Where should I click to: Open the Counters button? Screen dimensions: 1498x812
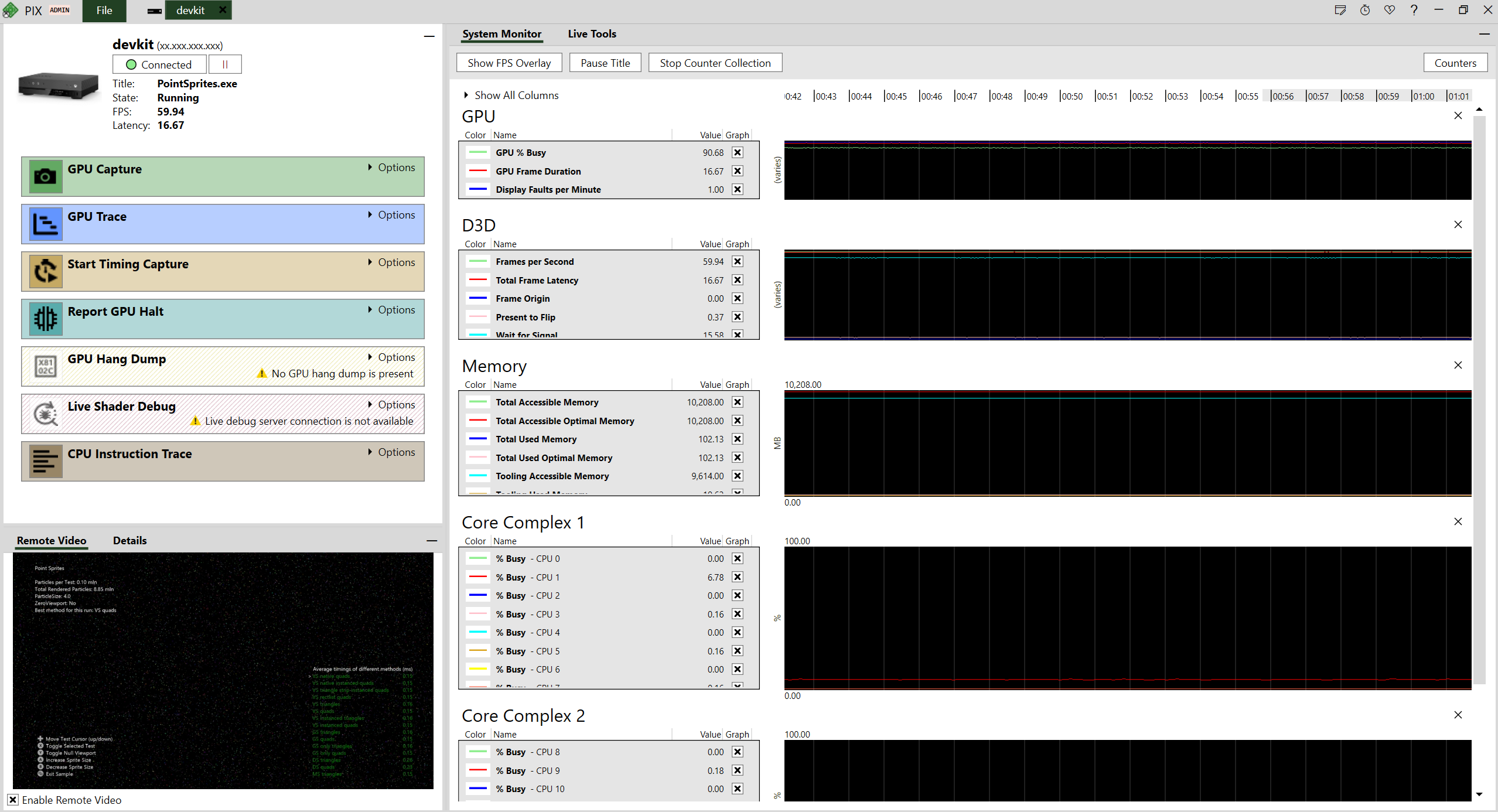click(x=1455, y=63)
